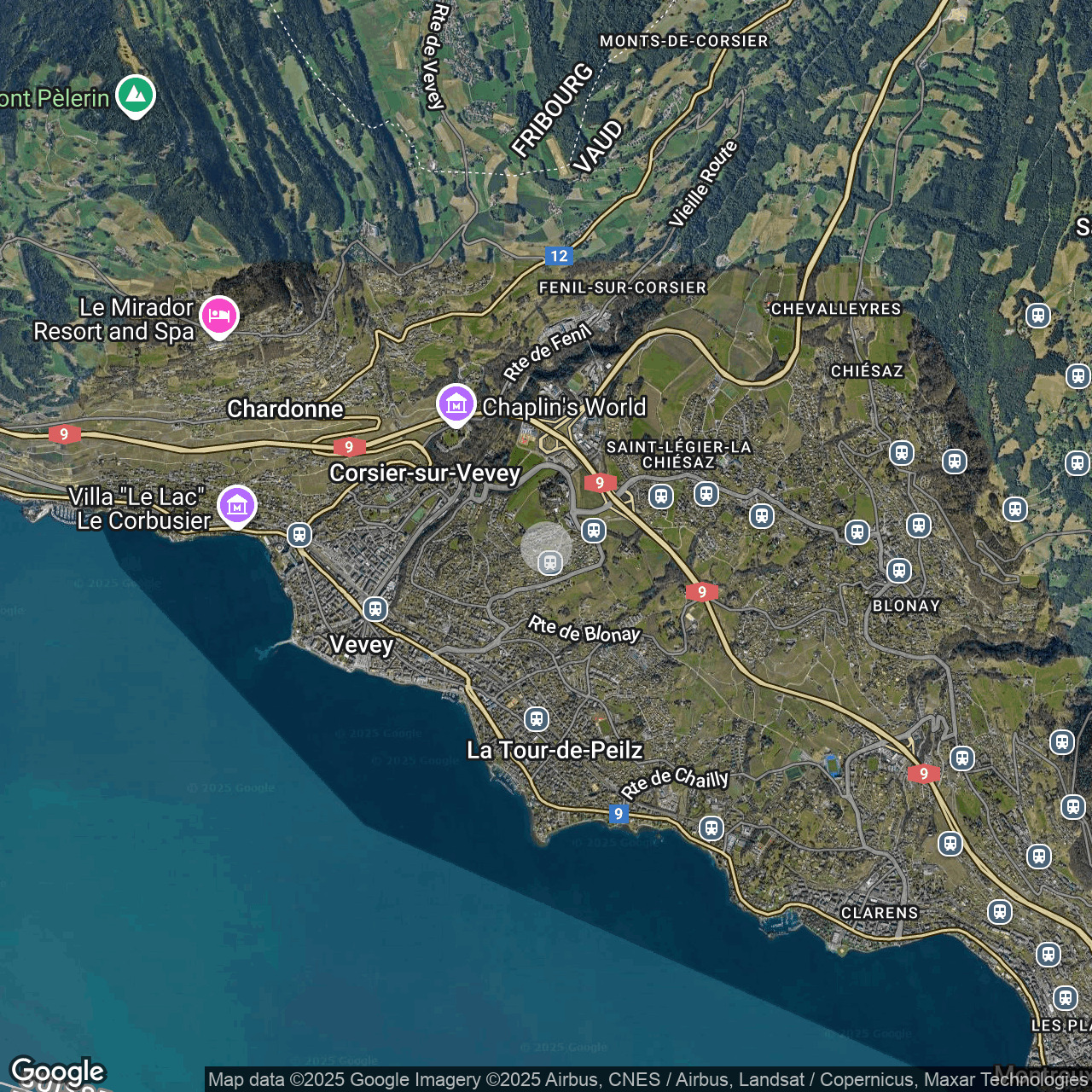1092x1092 pixels.
Task: Open Le Mirador Resort and Spa hotel pin
Action: click(218, 316)
